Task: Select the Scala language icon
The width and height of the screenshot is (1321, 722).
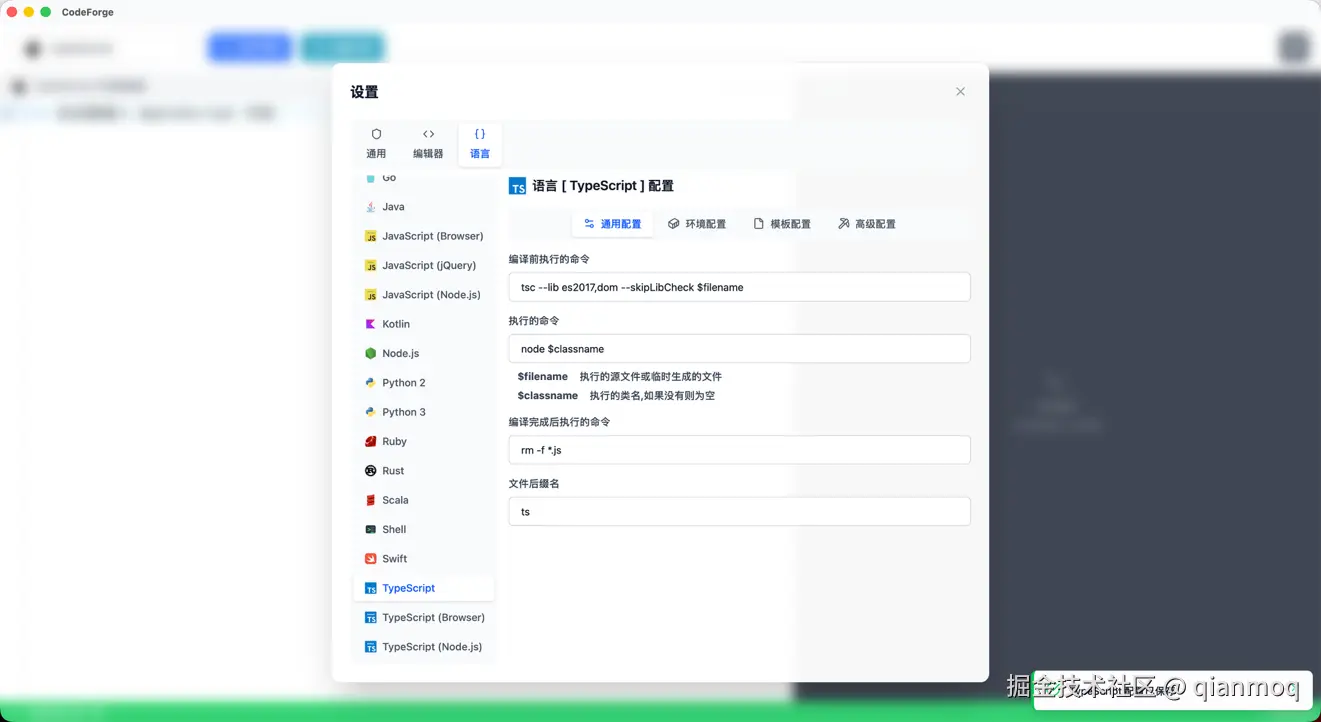Action: pos(371,500)
